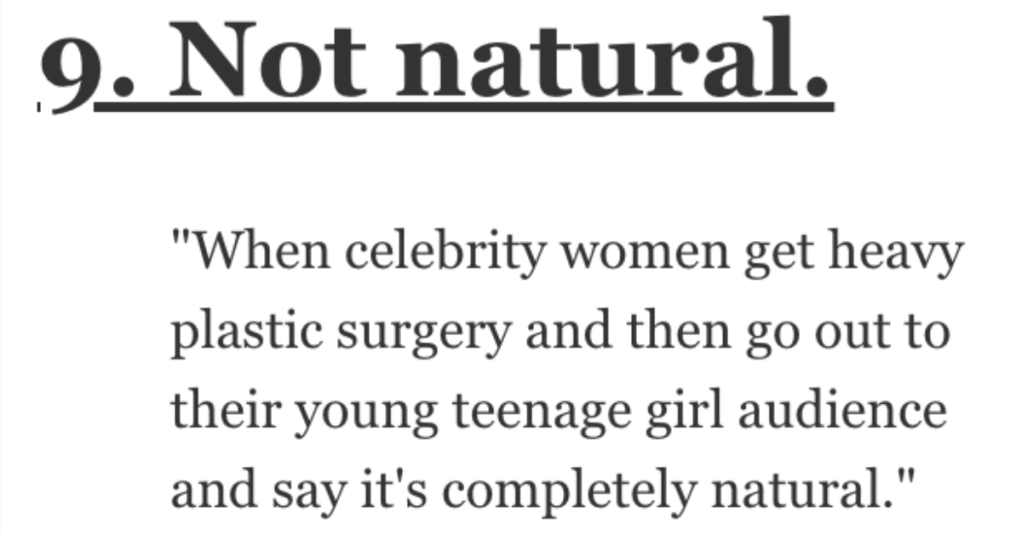Click the word "it's" in the last line
Image resolution: width=1022 pixels, height=535 pixels.
pos(394,489)
